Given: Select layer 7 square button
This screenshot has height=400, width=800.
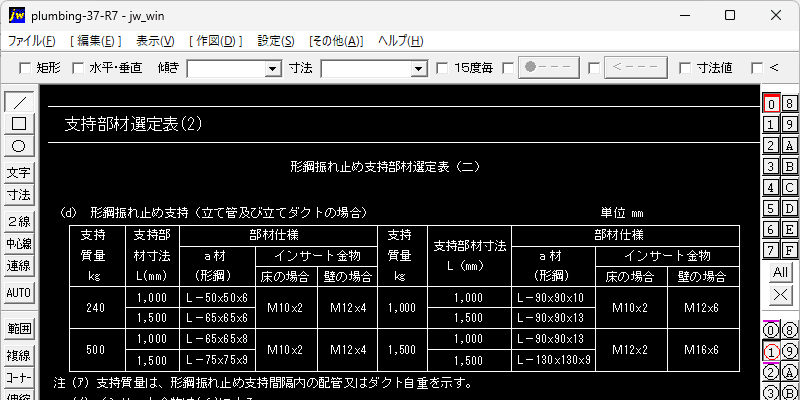Looking at the screenshot, I should (771, 250).
